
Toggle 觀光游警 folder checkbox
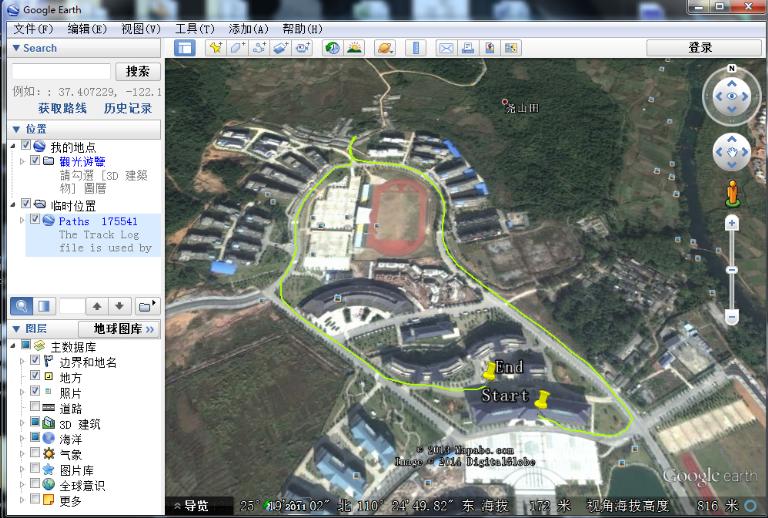click(35, 160)
